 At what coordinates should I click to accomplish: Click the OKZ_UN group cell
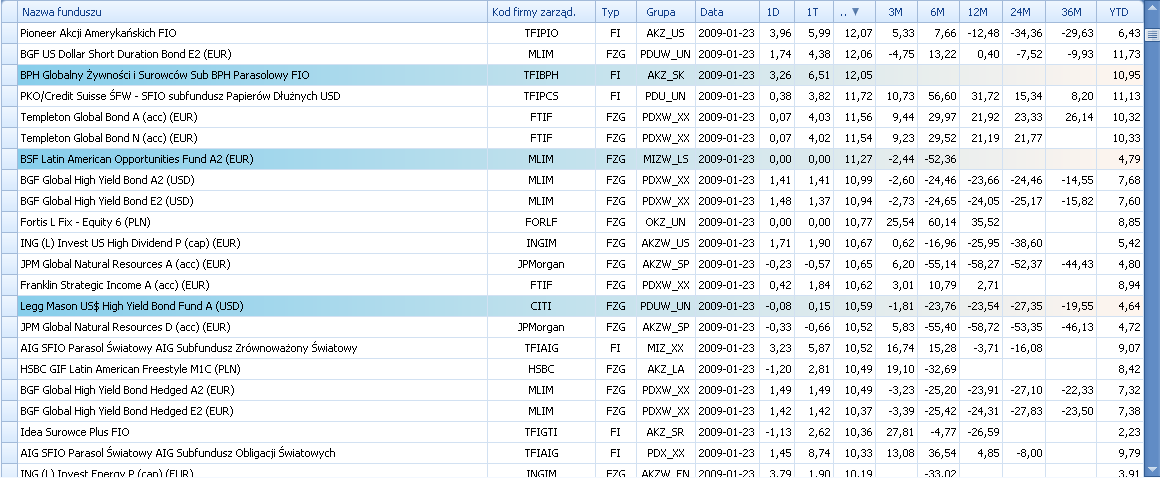click(x=665, y=222)
